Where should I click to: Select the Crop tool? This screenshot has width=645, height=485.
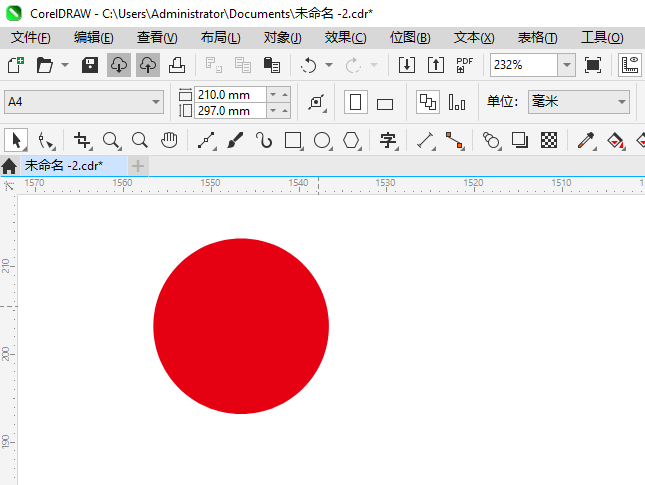[x=82, y=140]
